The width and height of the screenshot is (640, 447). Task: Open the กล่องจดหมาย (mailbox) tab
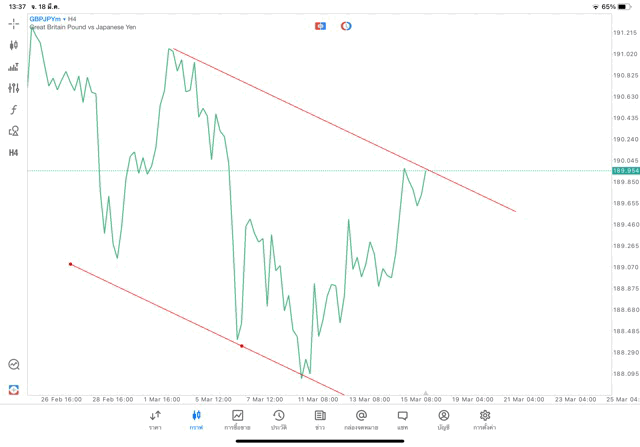[x=361, y=419]
